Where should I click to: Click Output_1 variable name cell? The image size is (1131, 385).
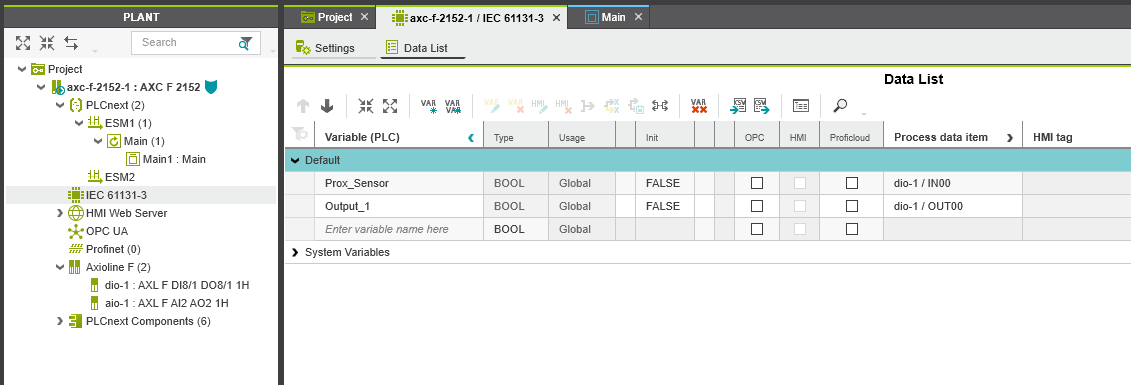click(x=400, y=206)
